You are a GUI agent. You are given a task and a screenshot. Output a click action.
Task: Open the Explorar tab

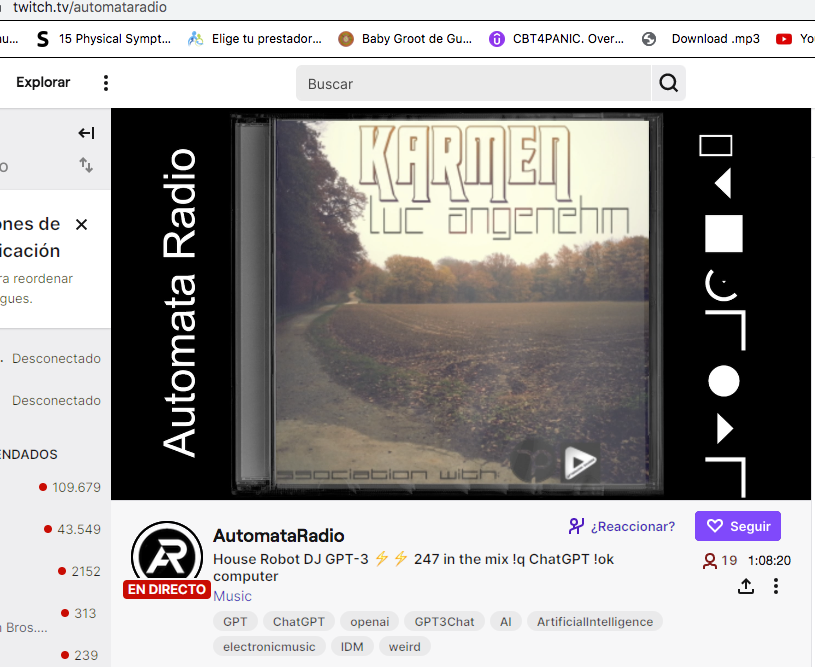pos(43,83)
